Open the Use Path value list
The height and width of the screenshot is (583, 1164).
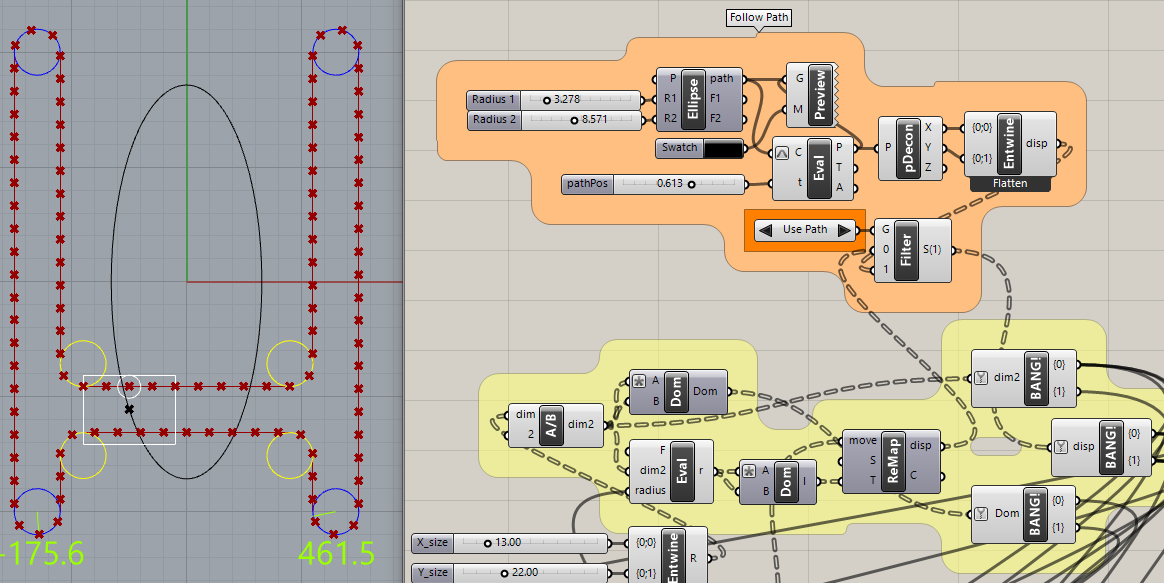[805, 229]
